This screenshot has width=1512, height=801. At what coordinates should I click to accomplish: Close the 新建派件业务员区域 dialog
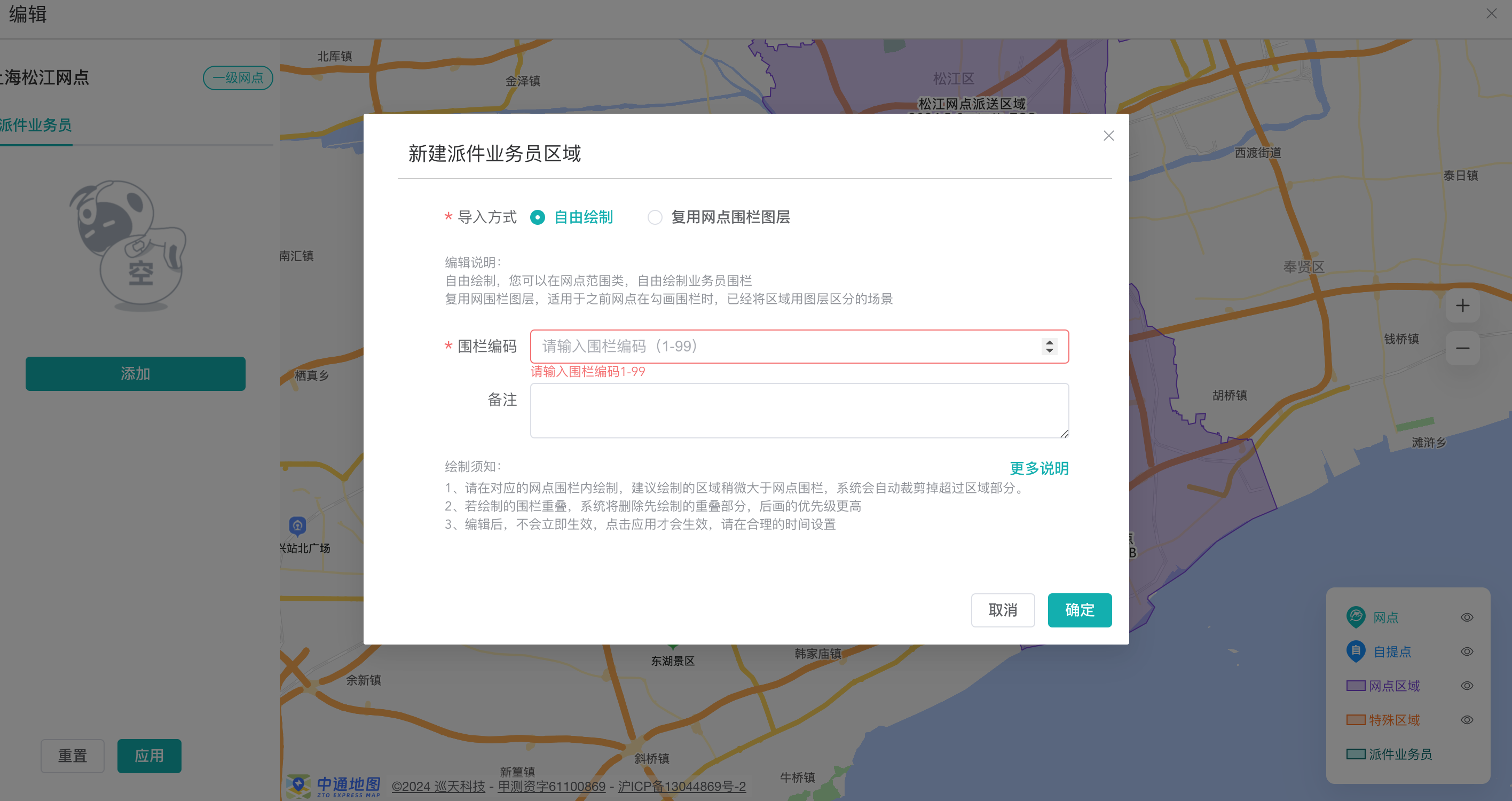coord(1108,136)
